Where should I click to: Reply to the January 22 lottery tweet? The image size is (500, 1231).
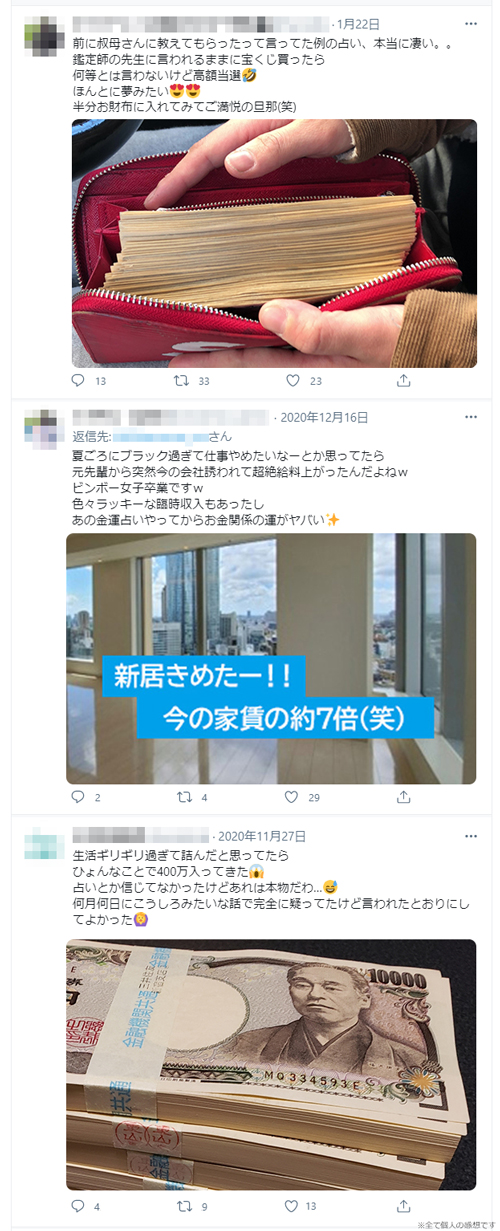[x=79, y=380]
